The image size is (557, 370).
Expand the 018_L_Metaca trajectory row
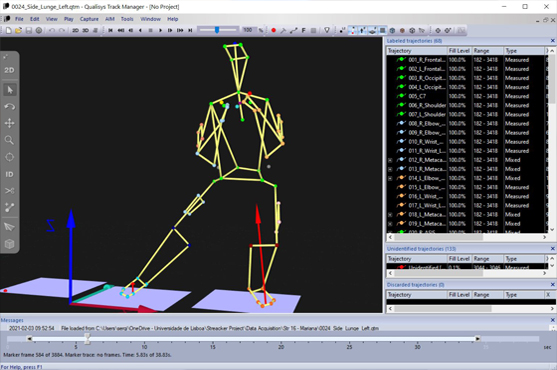click(x=390, y=215)
